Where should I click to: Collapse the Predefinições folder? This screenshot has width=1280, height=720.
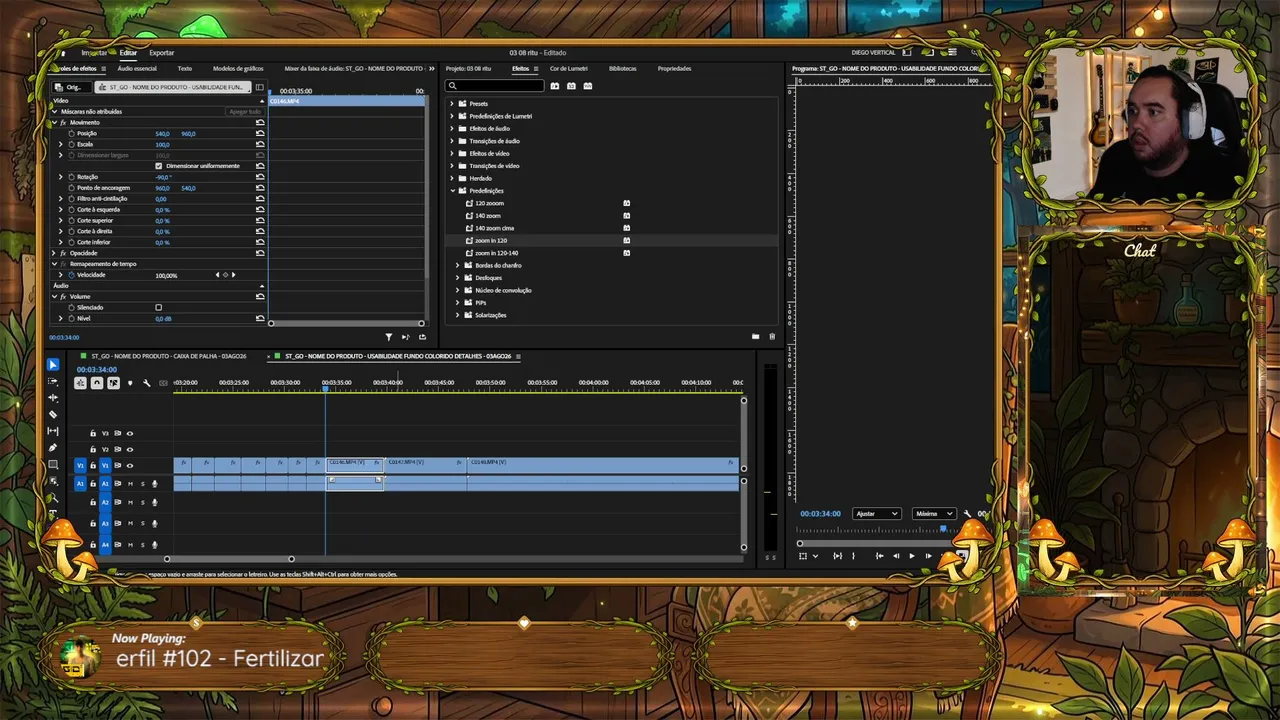pos(452,191)
